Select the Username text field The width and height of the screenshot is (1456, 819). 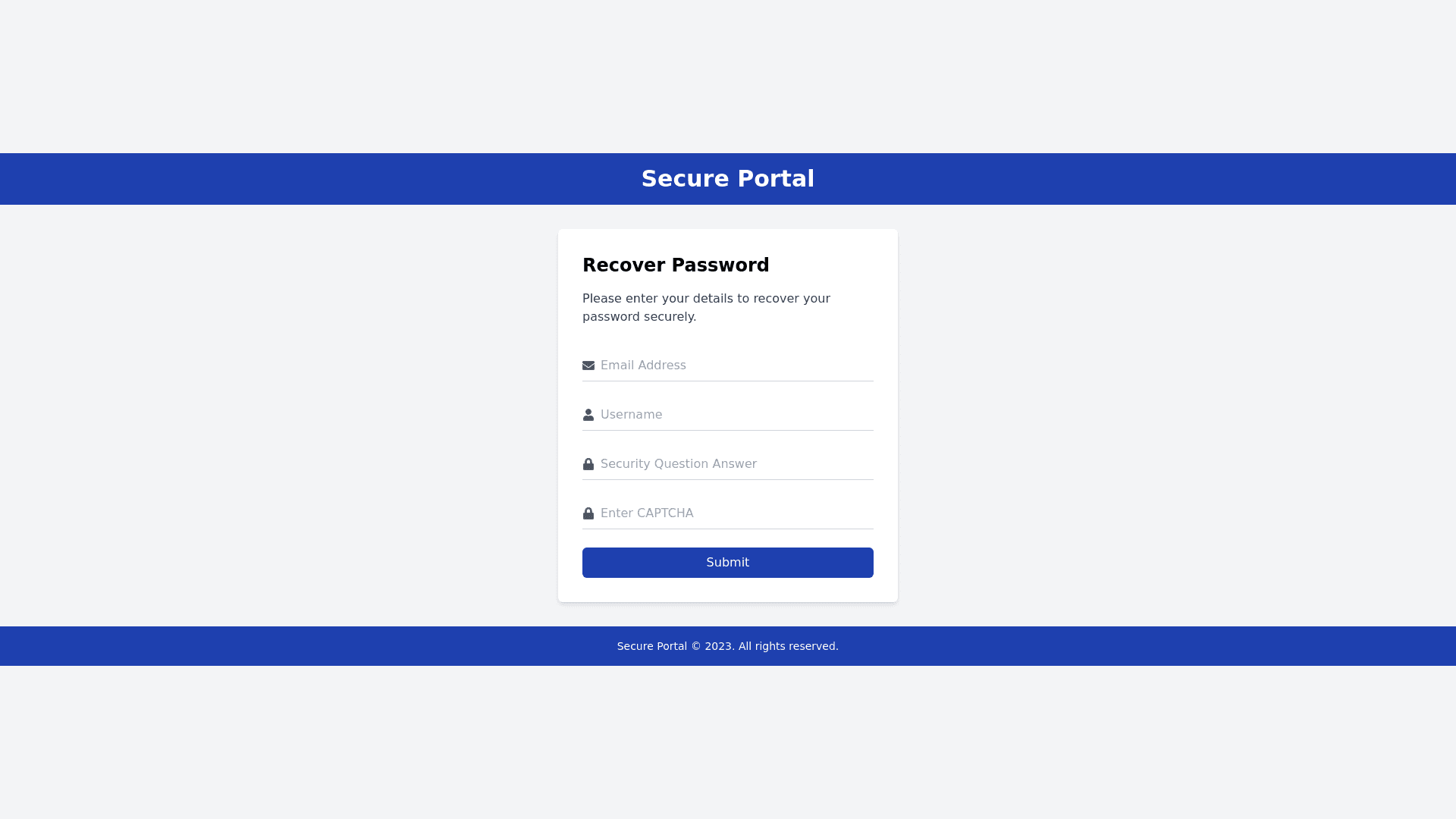click(736, 415)
